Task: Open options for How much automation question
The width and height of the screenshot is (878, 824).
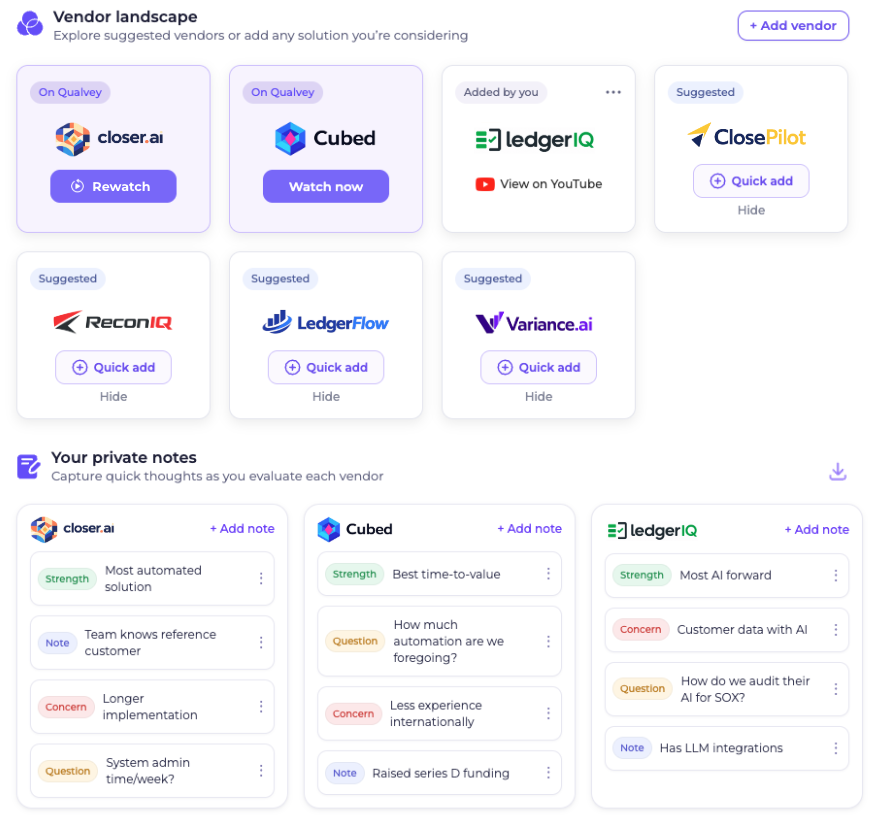Action: point(548,641)
